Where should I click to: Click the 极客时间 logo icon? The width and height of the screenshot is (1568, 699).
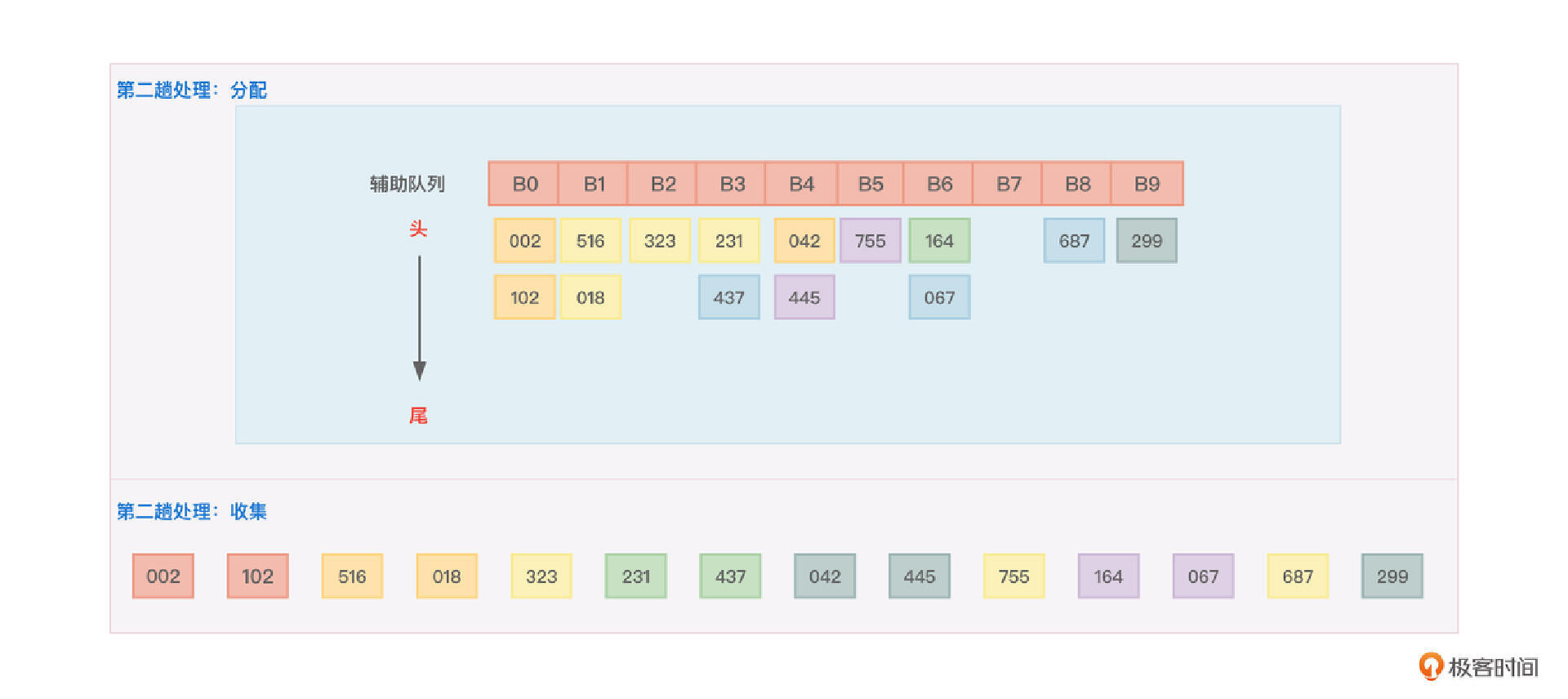pos(1431,666)
